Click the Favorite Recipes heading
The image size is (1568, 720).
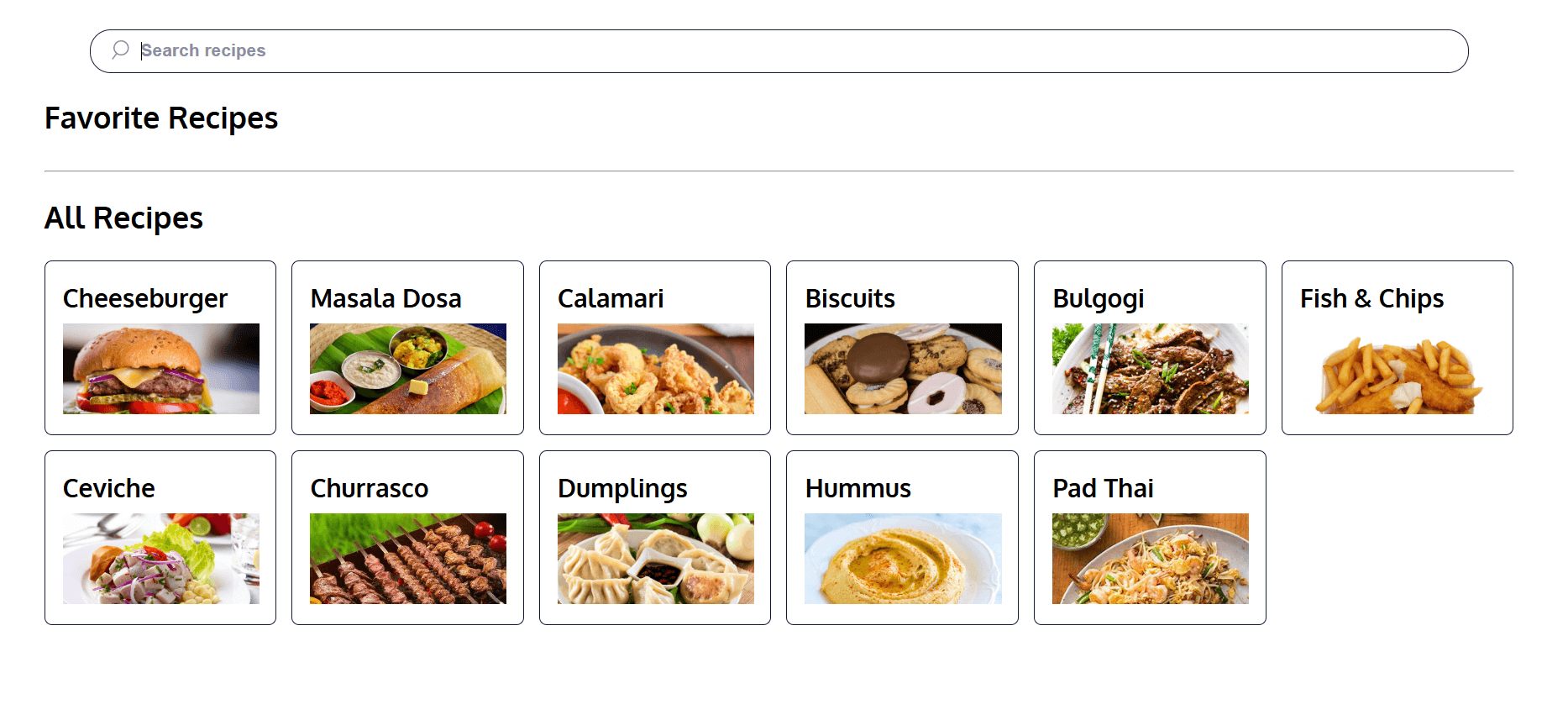coord(161,118)
